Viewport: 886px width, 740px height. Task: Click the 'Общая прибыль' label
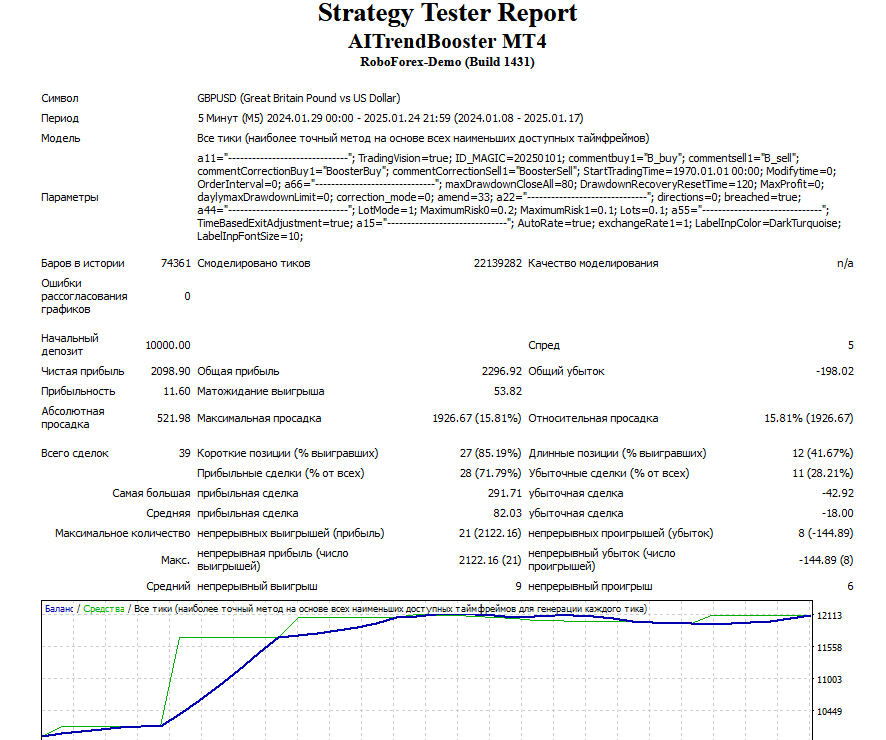(x=238, y=371)
